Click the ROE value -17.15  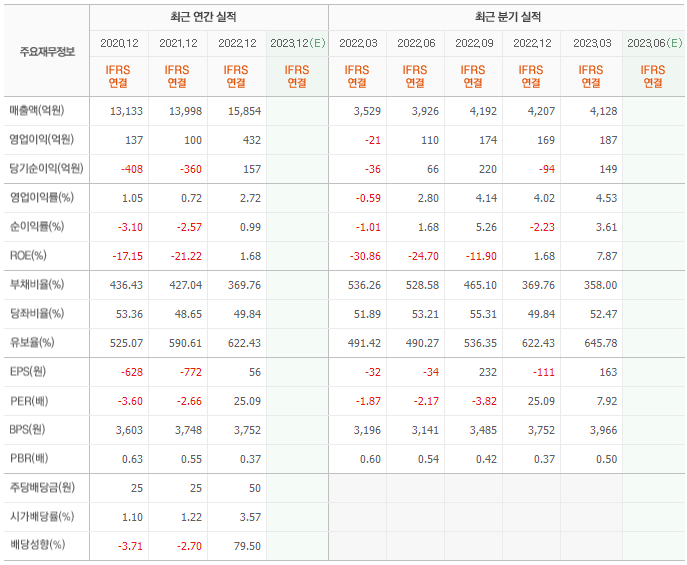pyautogui.click(x=127, y=256)
